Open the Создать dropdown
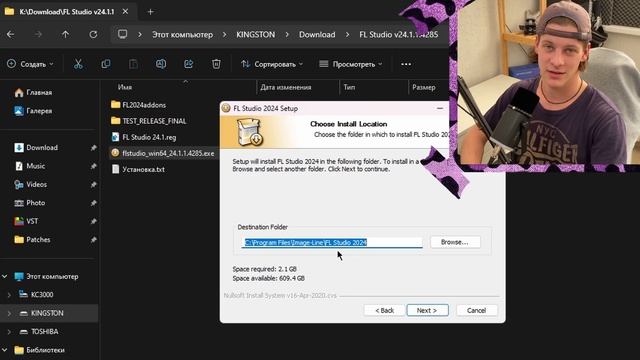 pyautogui.click(x=31, y=64)
